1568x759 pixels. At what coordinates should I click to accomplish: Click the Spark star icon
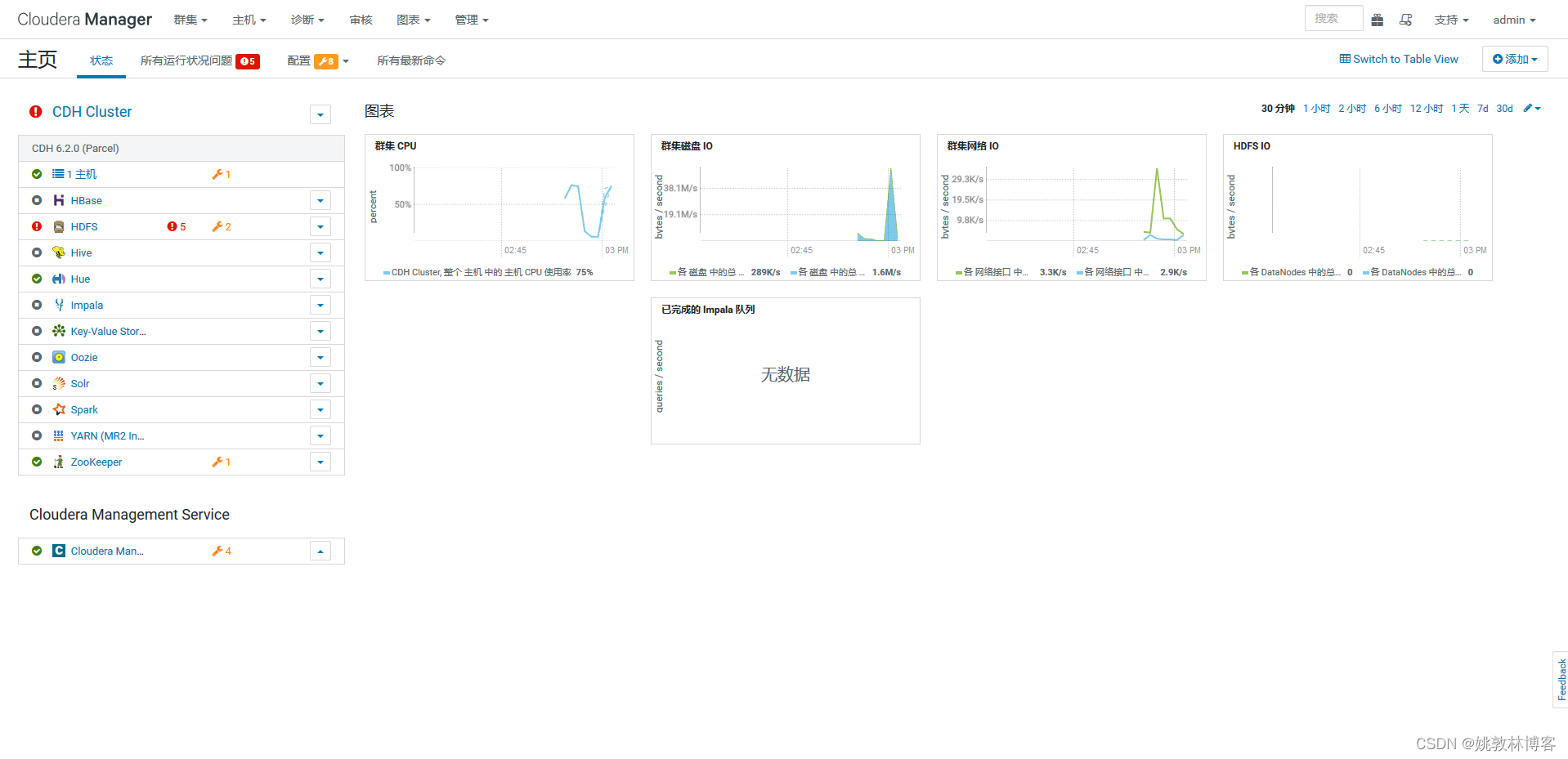point(59,409)
